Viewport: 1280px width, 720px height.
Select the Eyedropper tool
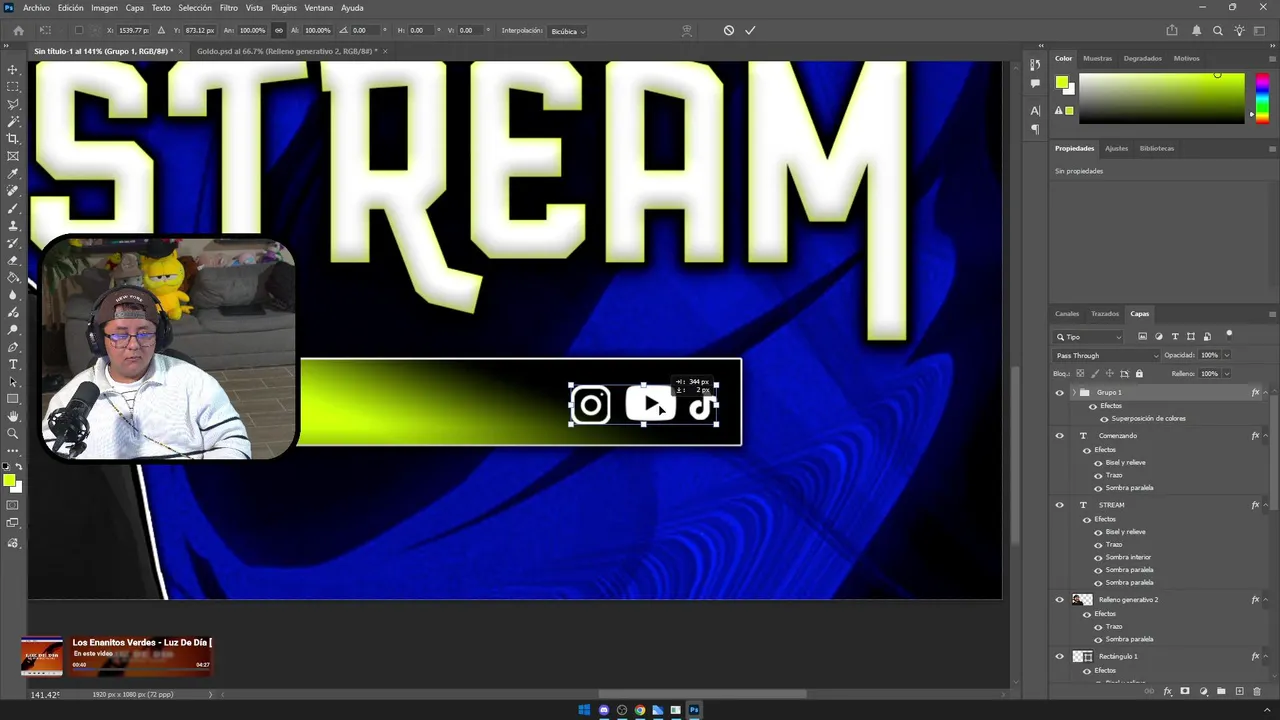(x=13, y=173)
